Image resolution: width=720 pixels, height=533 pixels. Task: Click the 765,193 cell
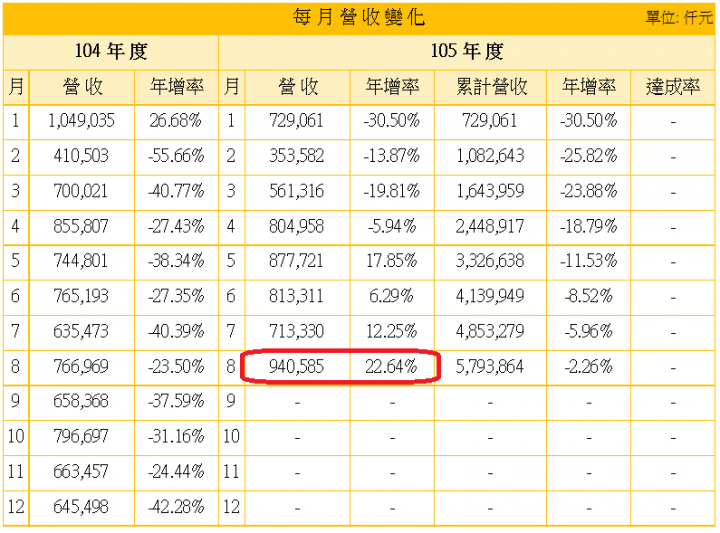point(82,297)
